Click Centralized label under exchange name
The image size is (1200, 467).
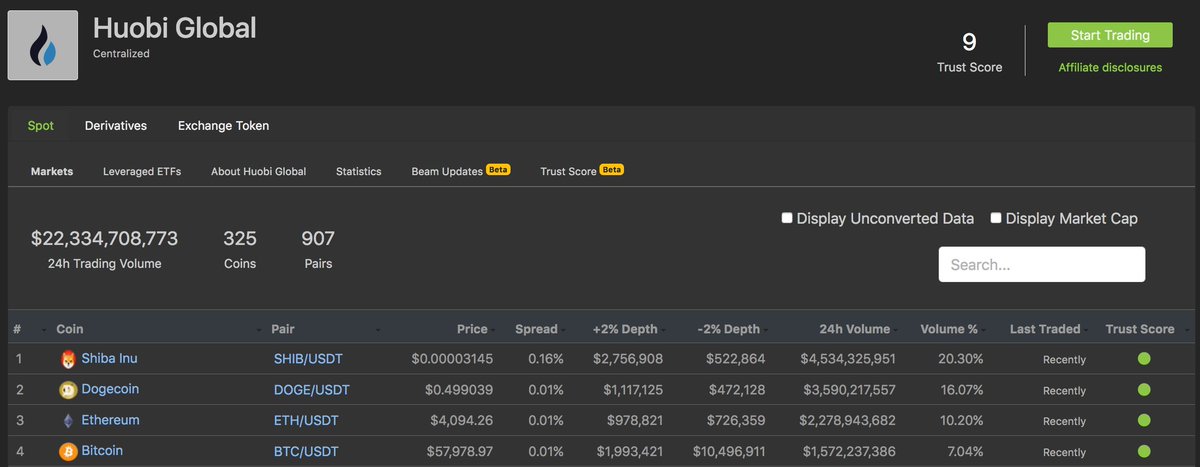tap(121, 54)
